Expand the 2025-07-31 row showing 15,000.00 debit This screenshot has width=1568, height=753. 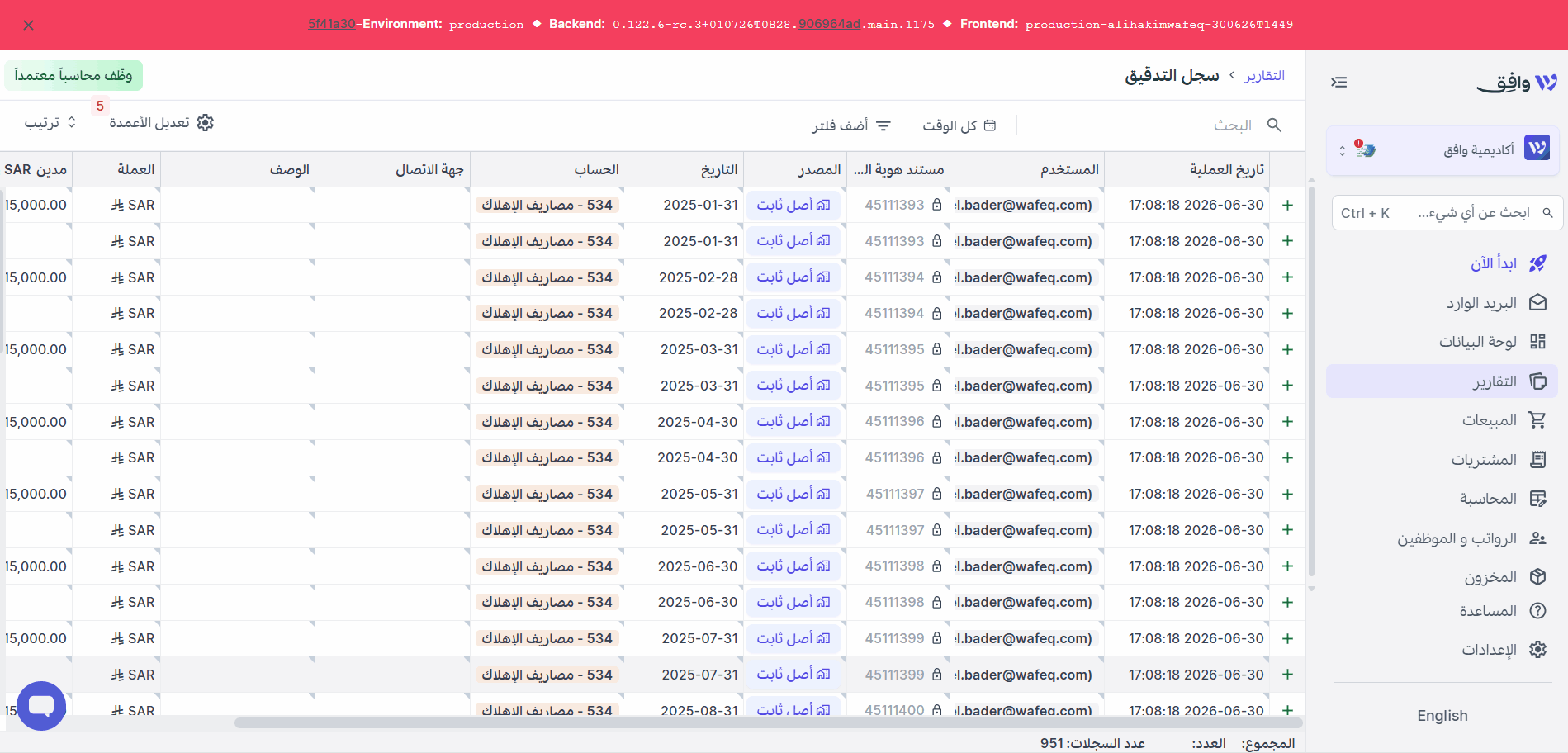tap(1287, 638)
